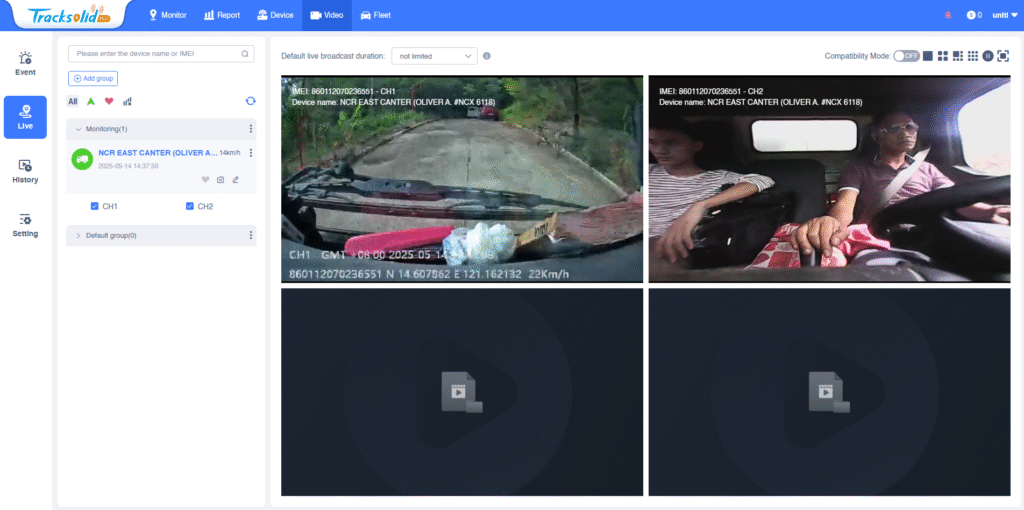Filter devices by favorites heart icon
Screen dimensions: 1024x510
click(x=109, y=101)
